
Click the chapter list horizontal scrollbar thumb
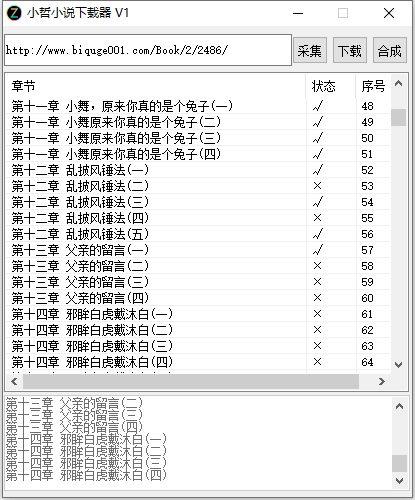coord(191,381)
